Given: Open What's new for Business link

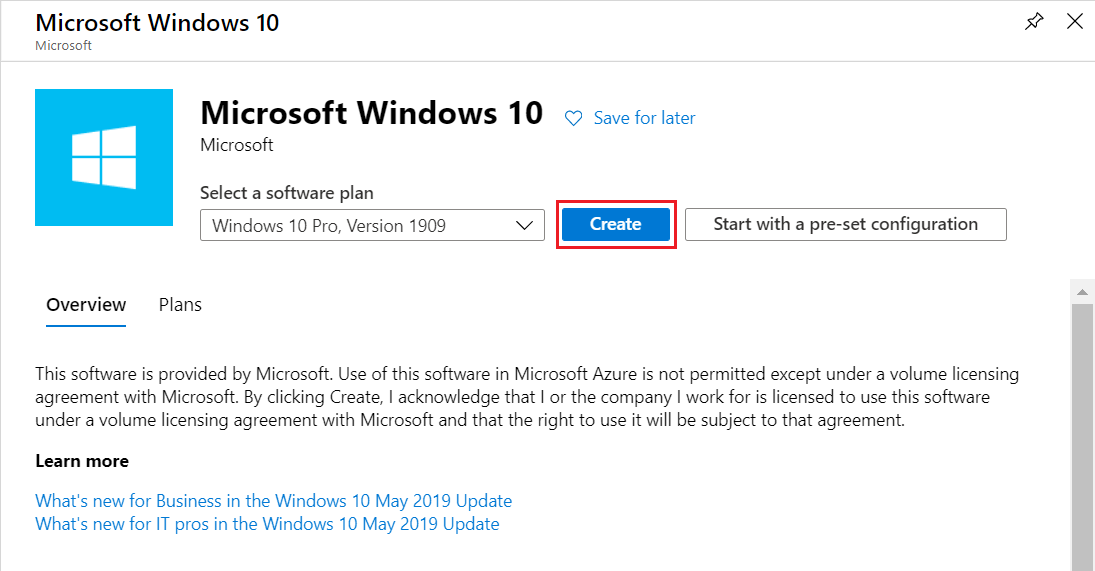Looking at the screenshot, I should tap(273, 501).
